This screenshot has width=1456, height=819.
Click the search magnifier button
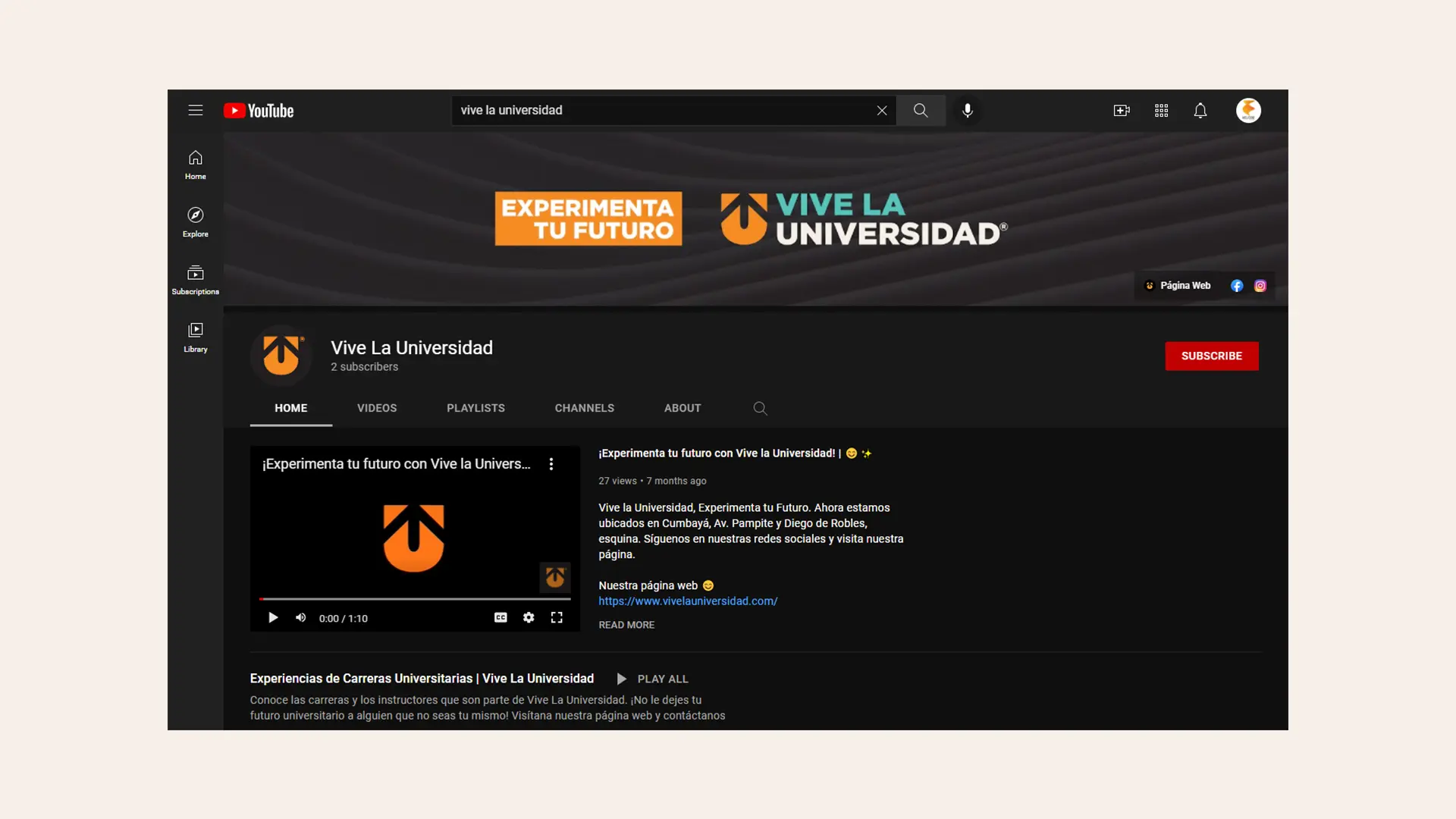click(x=921, y=111)
